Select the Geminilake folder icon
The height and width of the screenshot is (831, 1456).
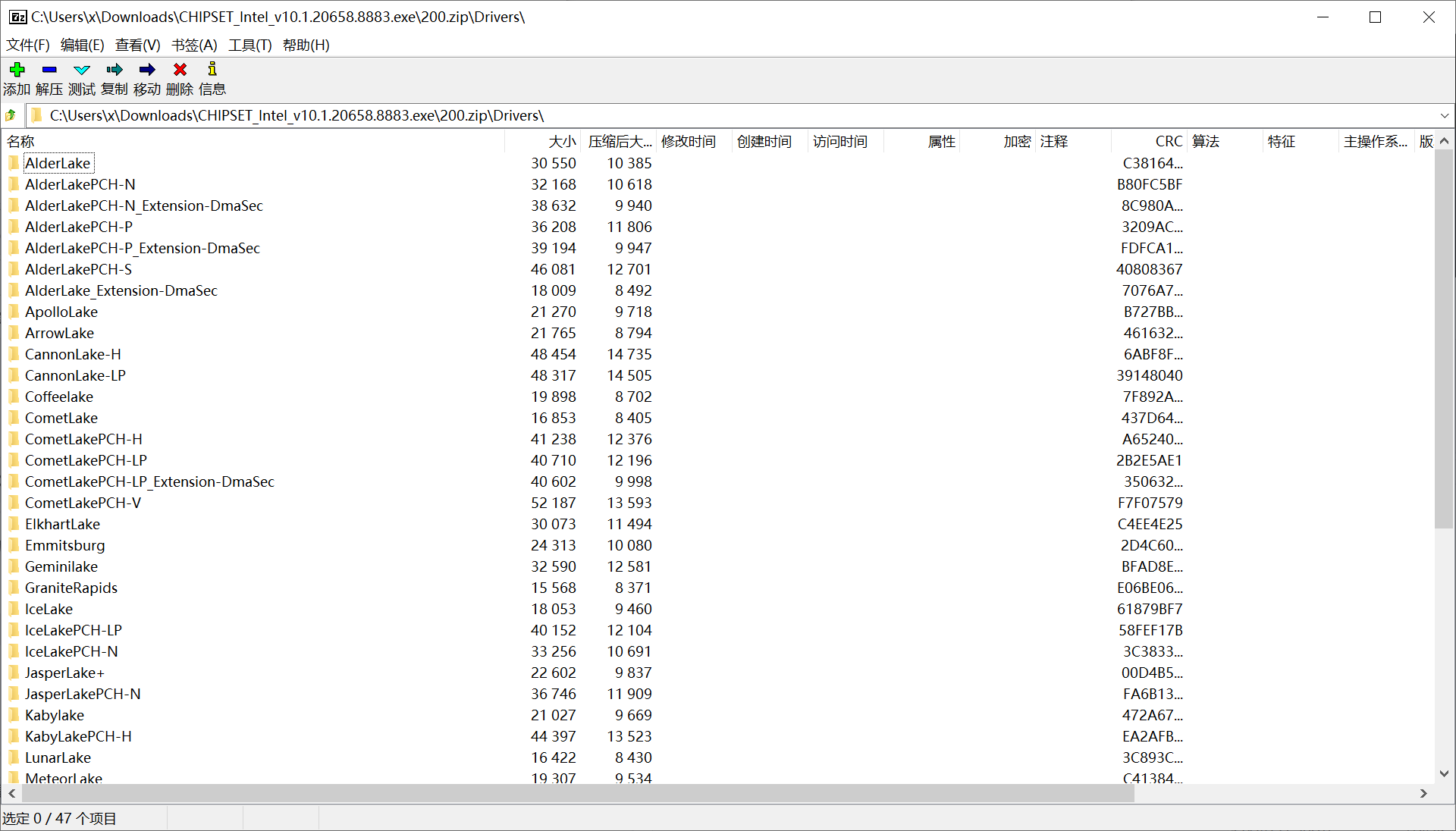pos(14,566)
